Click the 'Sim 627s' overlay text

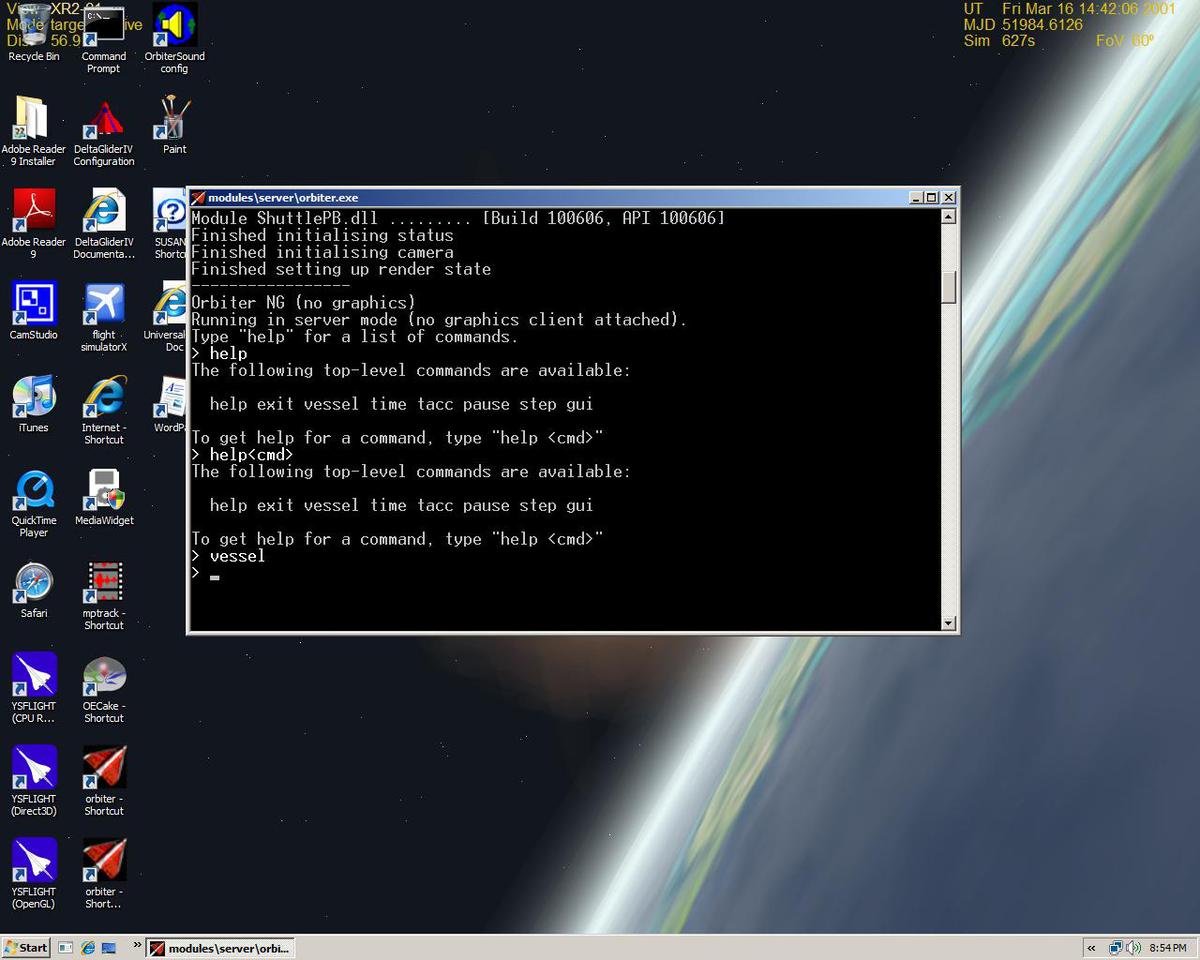[x=999, y=41]
